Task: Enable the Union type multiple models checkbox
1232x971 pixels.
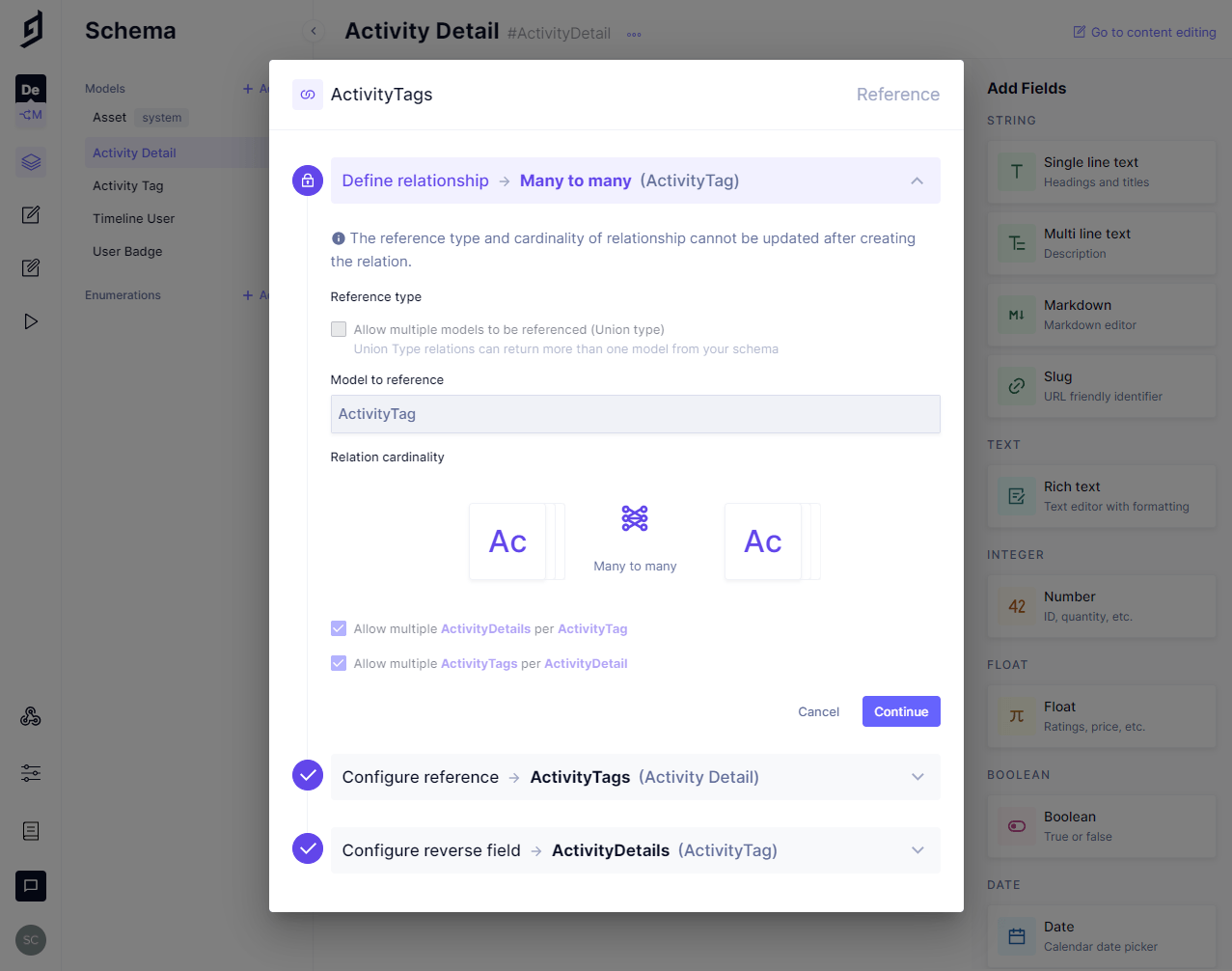Action: click(x=339, y=329)
